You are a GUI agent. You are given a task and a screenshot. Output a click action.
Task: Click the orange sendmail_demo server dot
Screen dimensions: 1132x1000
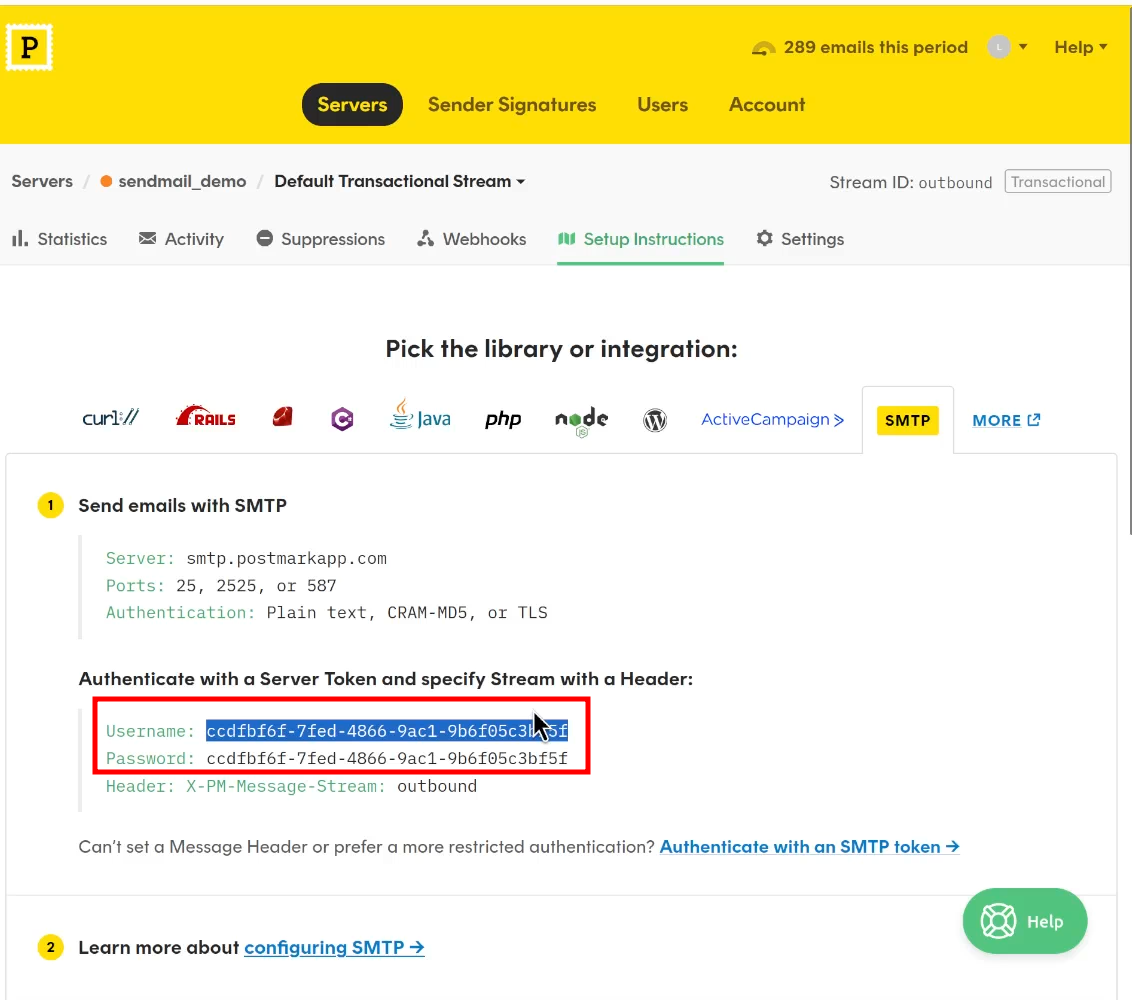click(x=106, y=181)
